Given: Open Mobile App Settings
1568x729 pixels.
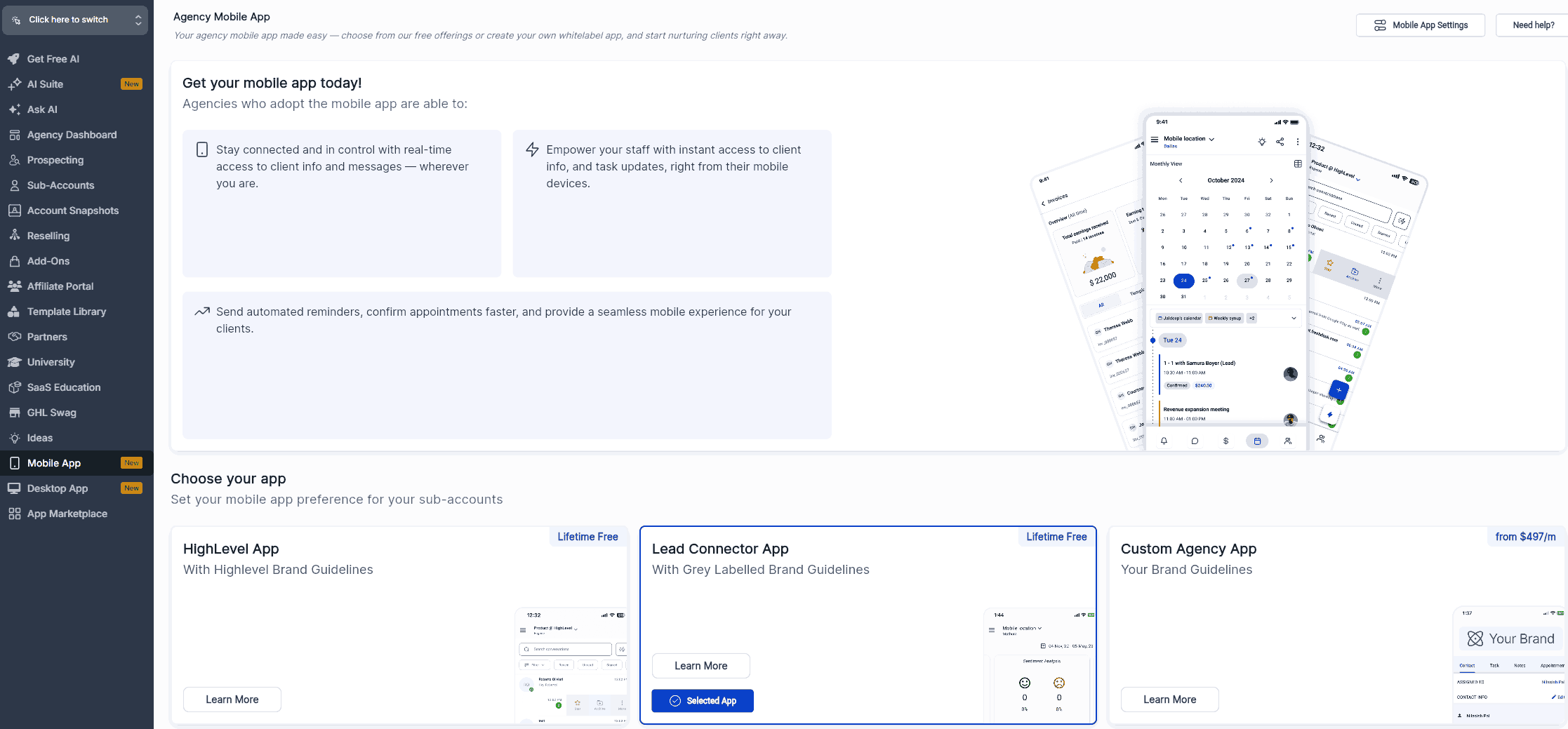Looking at the screenshot, I should (x=1421, y=25).
